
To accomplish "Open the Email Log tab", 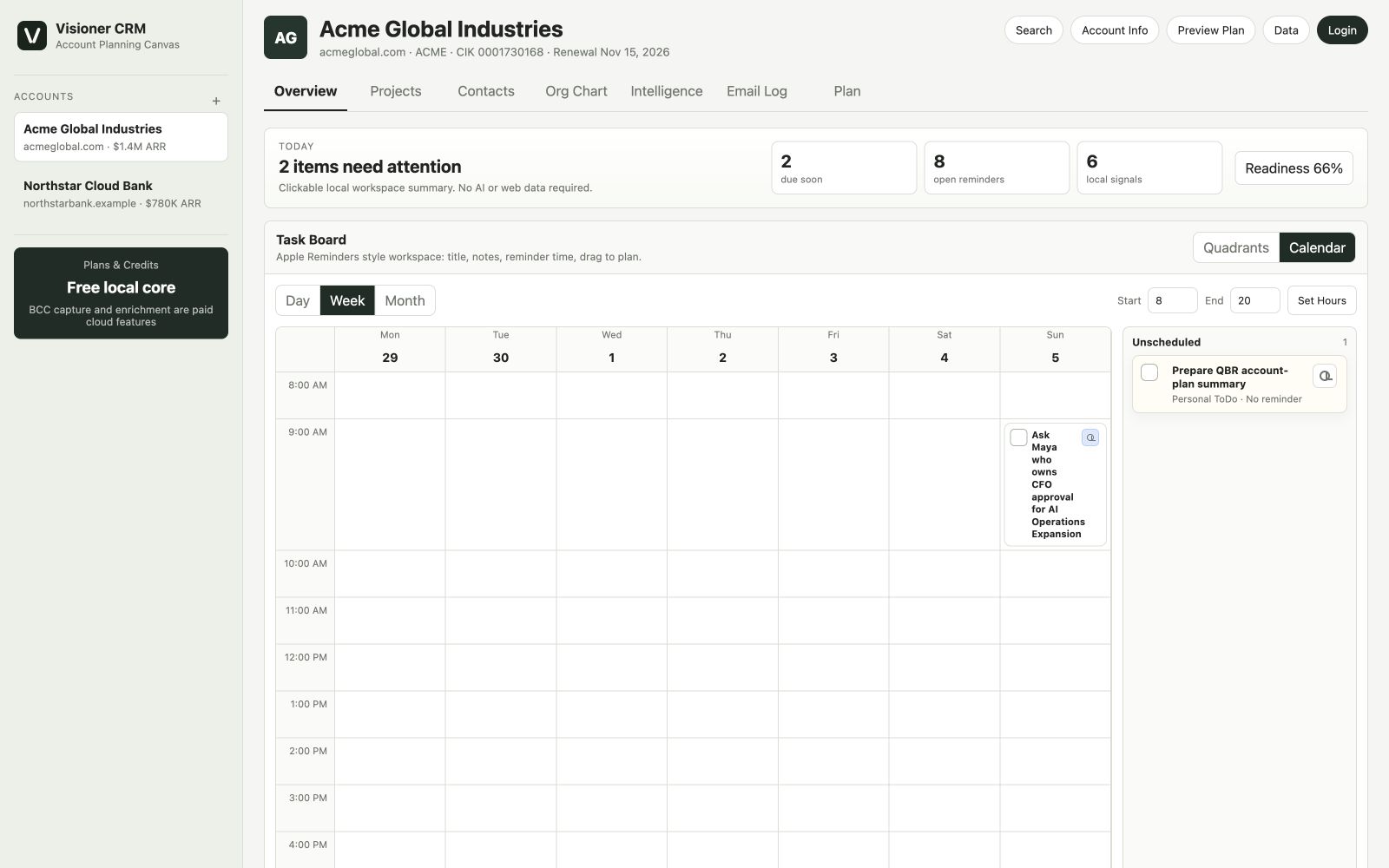I will click(757, 91).
